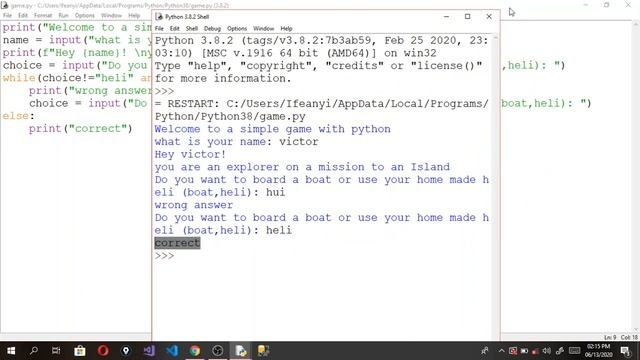Click the Python Shell window title icon
Image resolution: width=640 pixels, height=360 pixels.
tap(159, 16)
